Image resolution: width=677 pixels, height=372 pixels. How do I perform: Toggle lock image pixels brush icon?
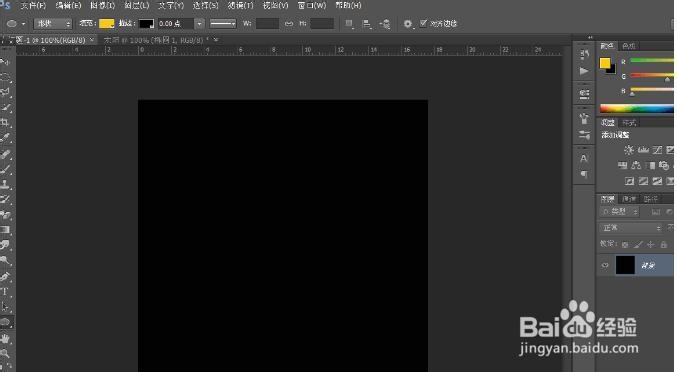point(638,245)
